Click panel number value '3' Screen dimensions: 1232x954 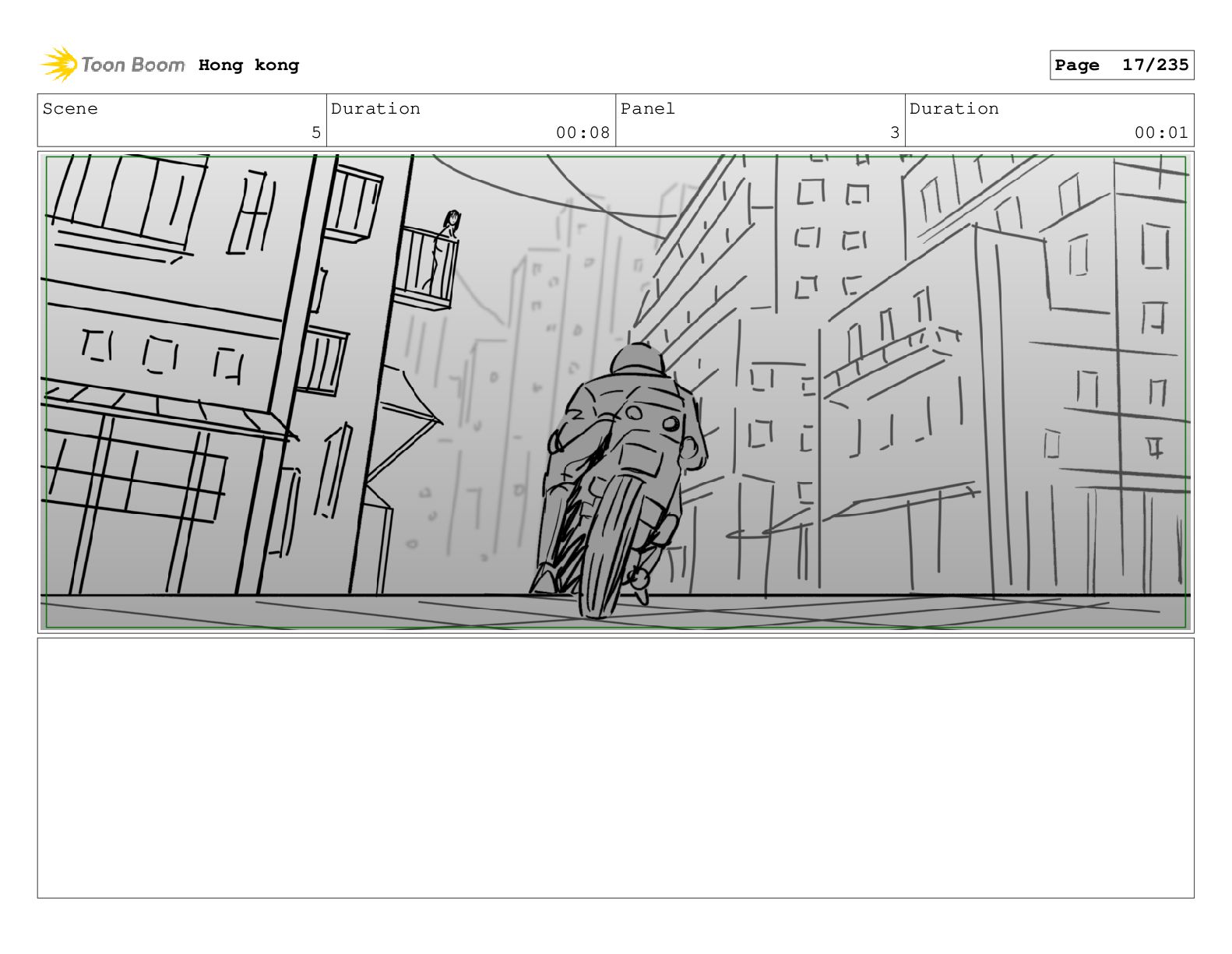(895, 132)
